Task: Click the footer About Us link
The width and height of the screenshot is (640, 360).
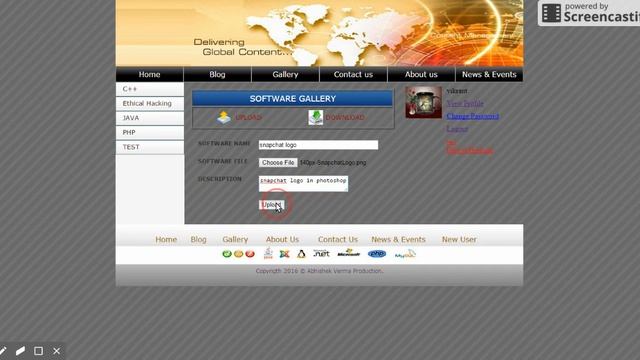Action: [282, 240]
